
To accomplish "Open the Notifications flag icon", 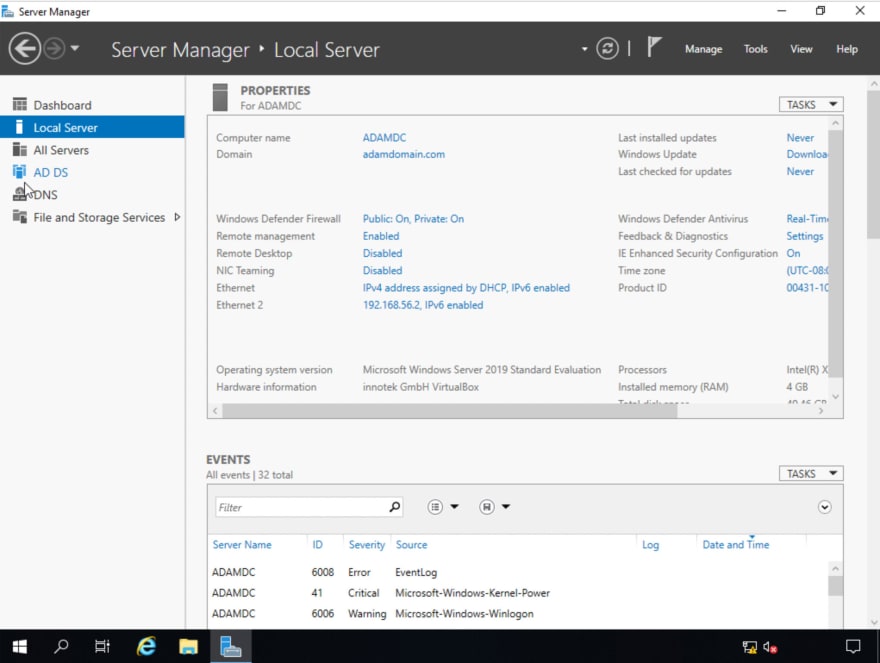I will pos(654,47).
